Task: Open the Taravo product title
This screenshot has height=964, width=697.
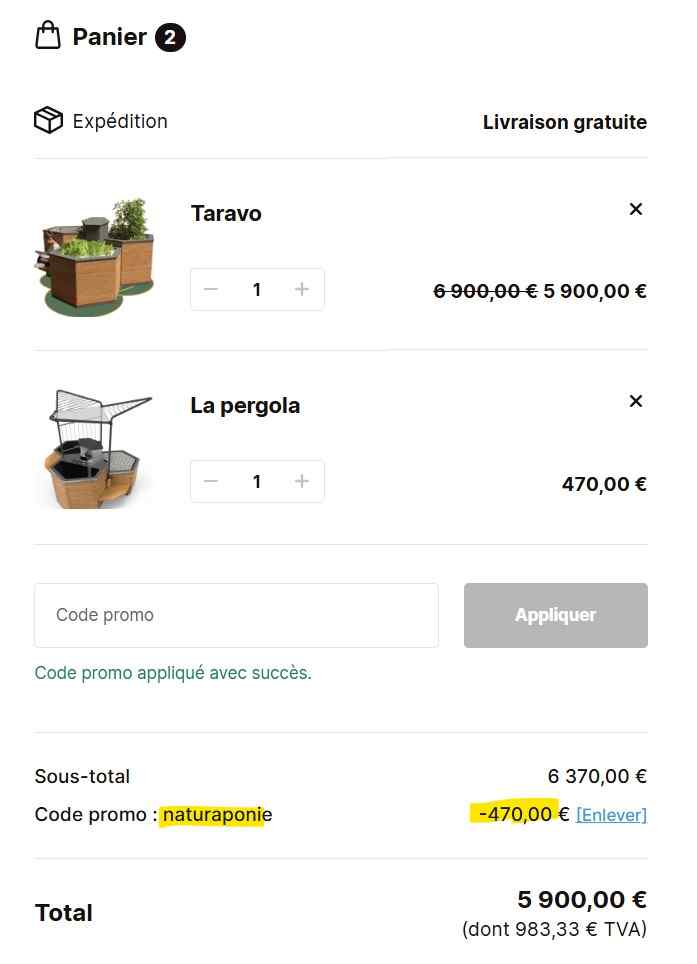Action: point(226,213)
